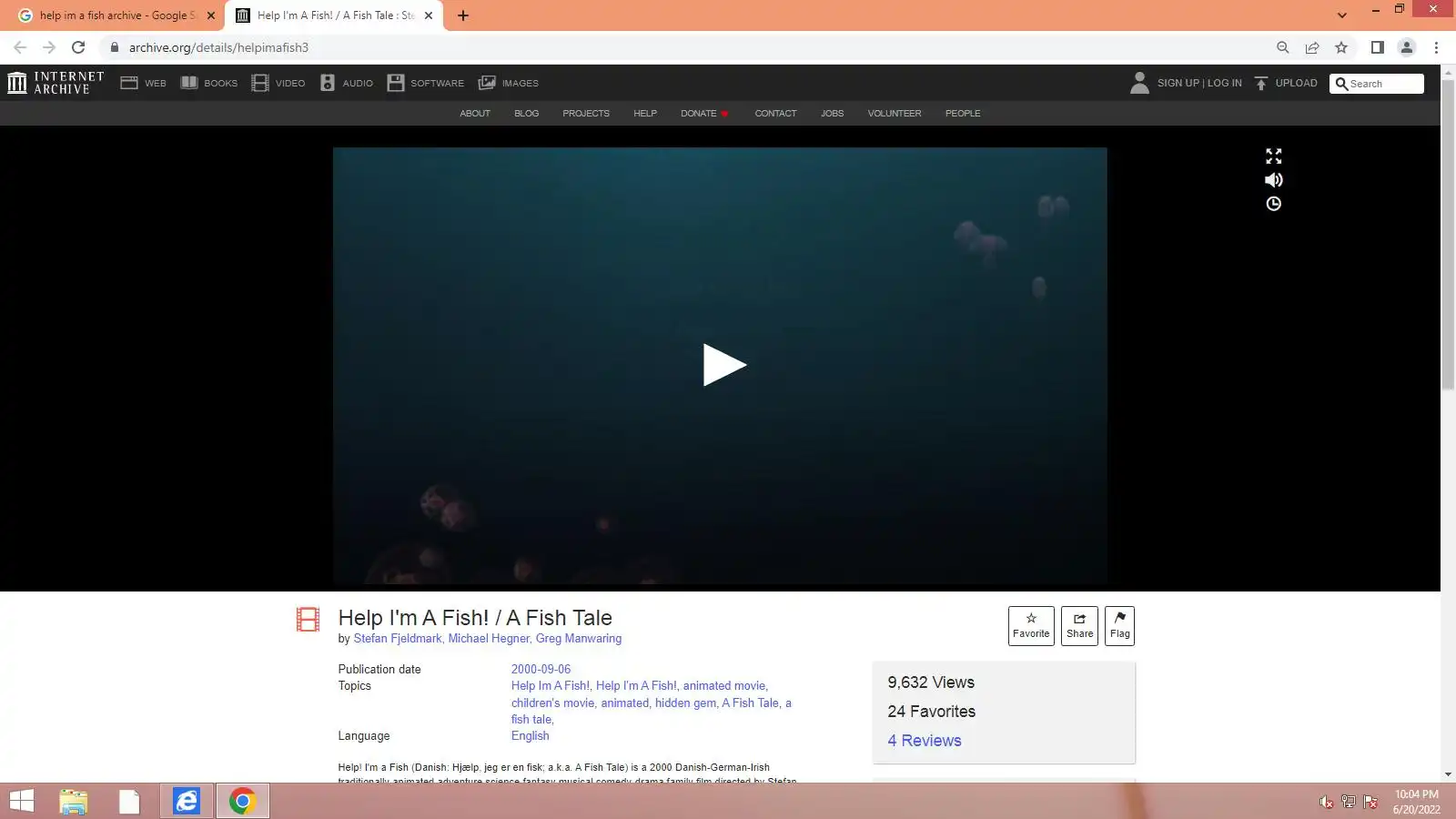The width and height of the screenshot is (1456, 819).
Task: Click the LOG IN link
Action: tap(1225, 83)
